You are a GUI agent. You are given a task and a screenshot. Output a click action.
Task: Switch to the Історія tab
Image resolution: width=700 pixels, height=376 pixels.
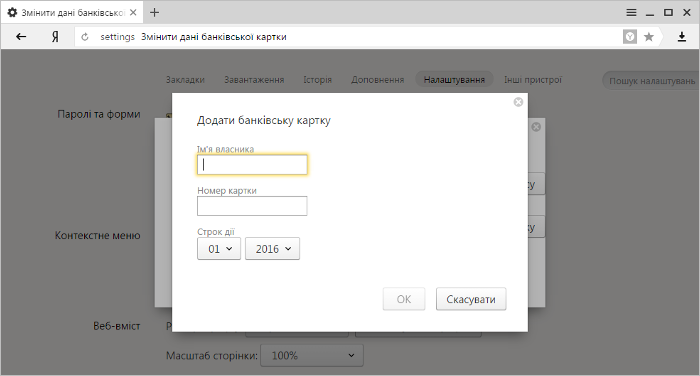(317, 79)
